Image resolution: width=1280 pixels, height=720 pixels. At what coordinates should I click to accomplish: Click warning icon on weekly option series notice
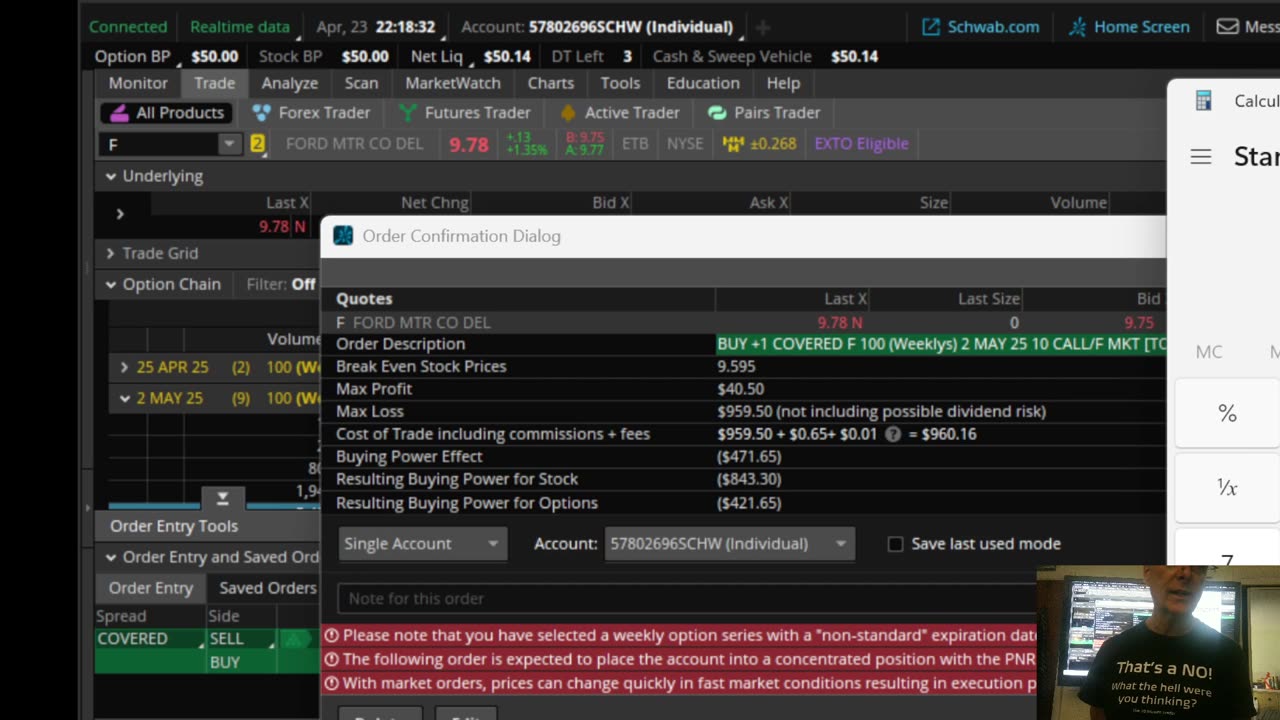pyautogui.click(x=331, y=635)
